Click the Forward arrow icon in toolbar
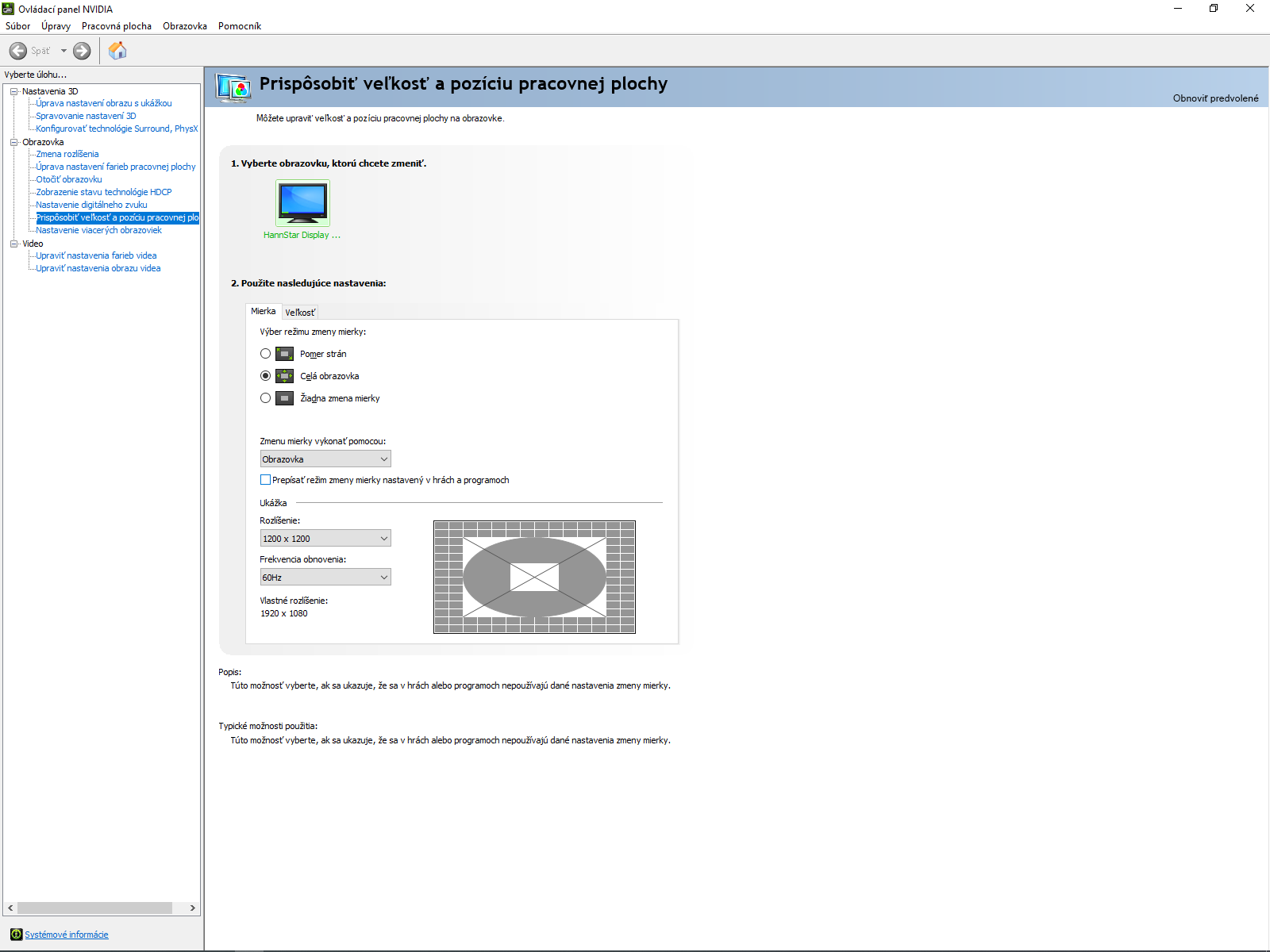 click(82, 51)
